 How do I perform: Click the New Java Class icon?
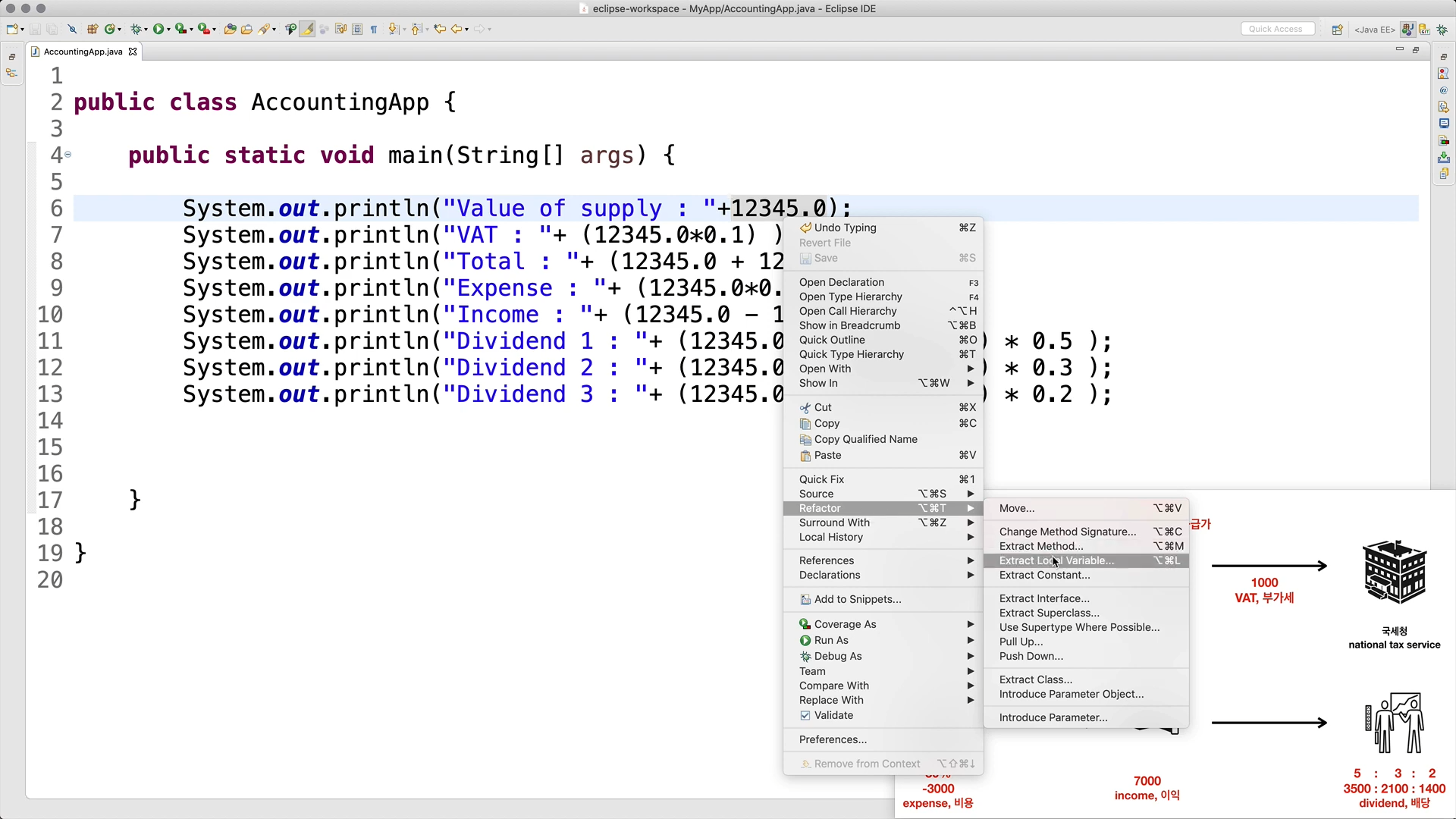[x=111, y=29]
